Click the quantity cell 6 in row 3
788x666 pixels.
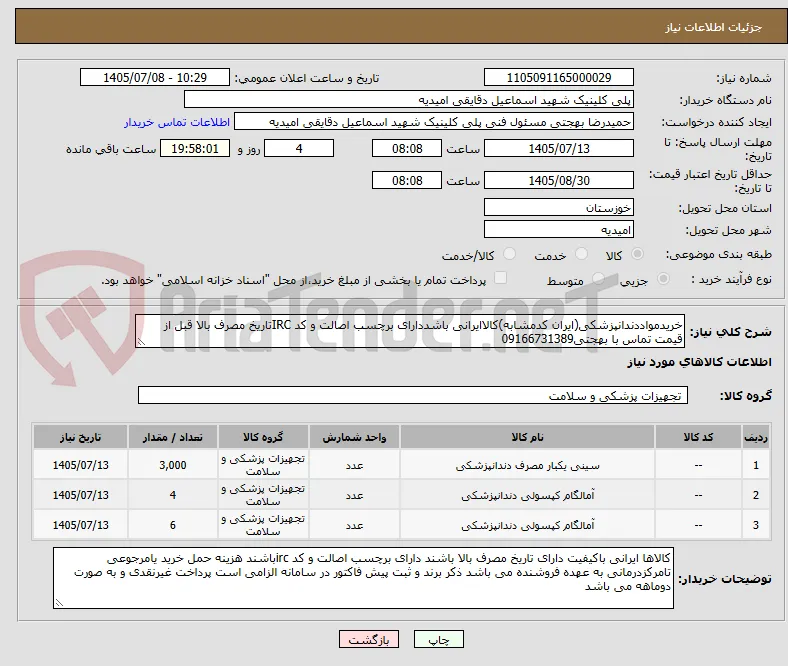pyautogui.click(x=172, y=524)
